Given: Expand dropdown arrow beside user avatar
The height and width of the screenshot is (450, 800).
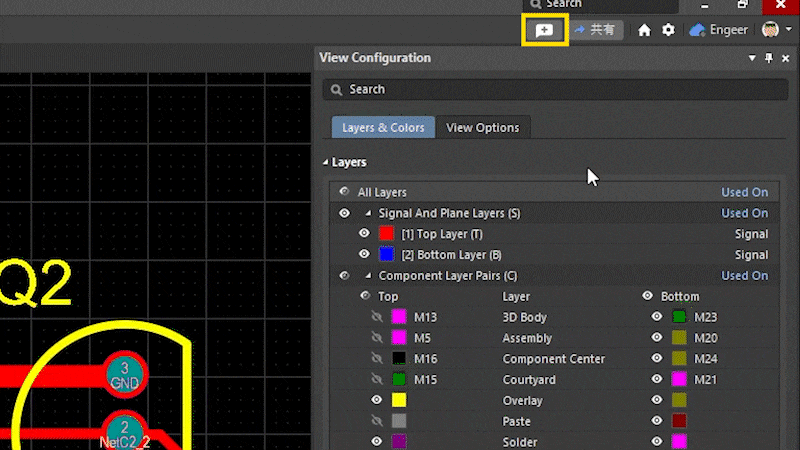Looking at the screenshot, I should coord(789,30).
